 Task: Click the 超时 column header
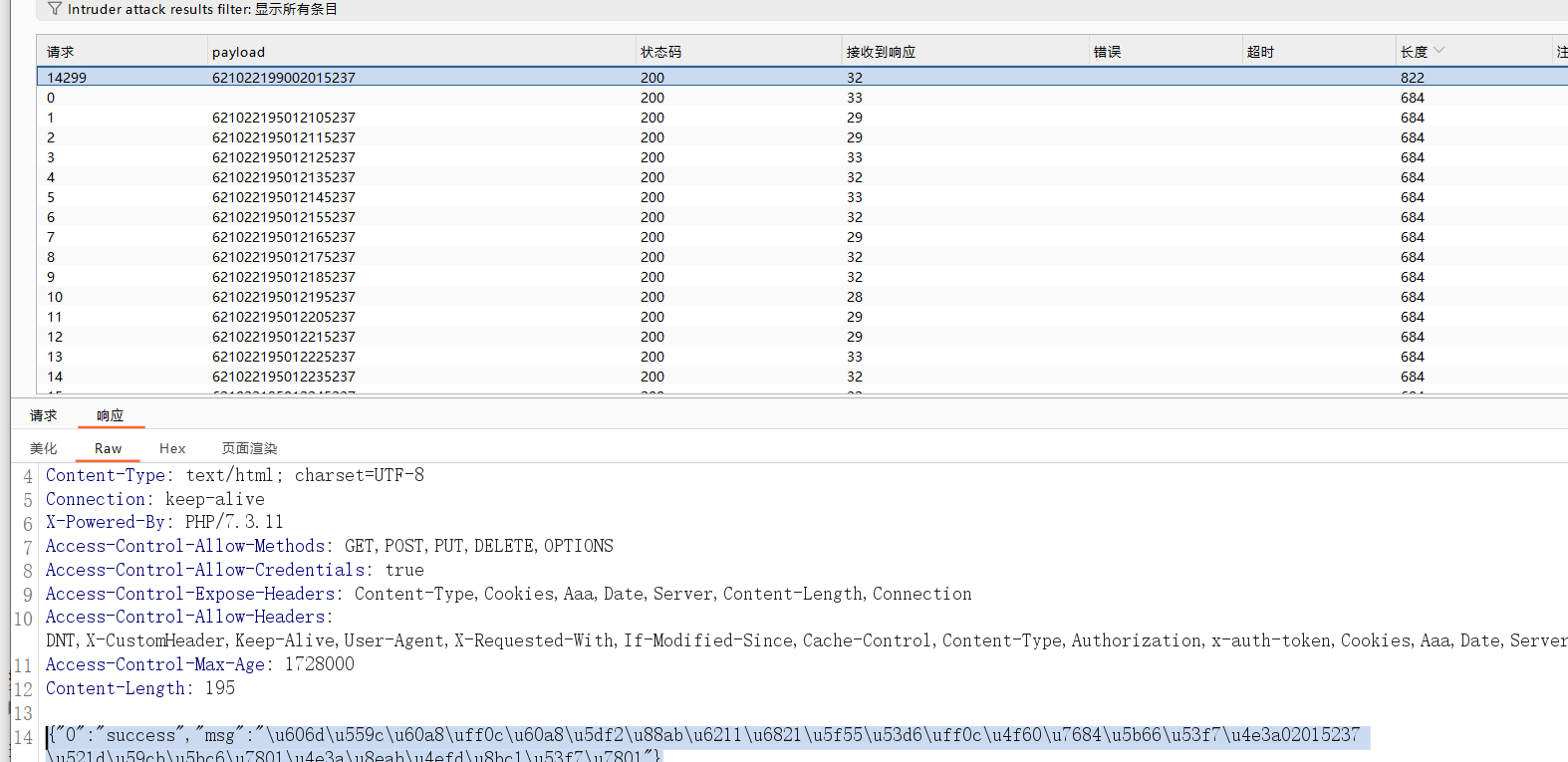click(1260, 52)
